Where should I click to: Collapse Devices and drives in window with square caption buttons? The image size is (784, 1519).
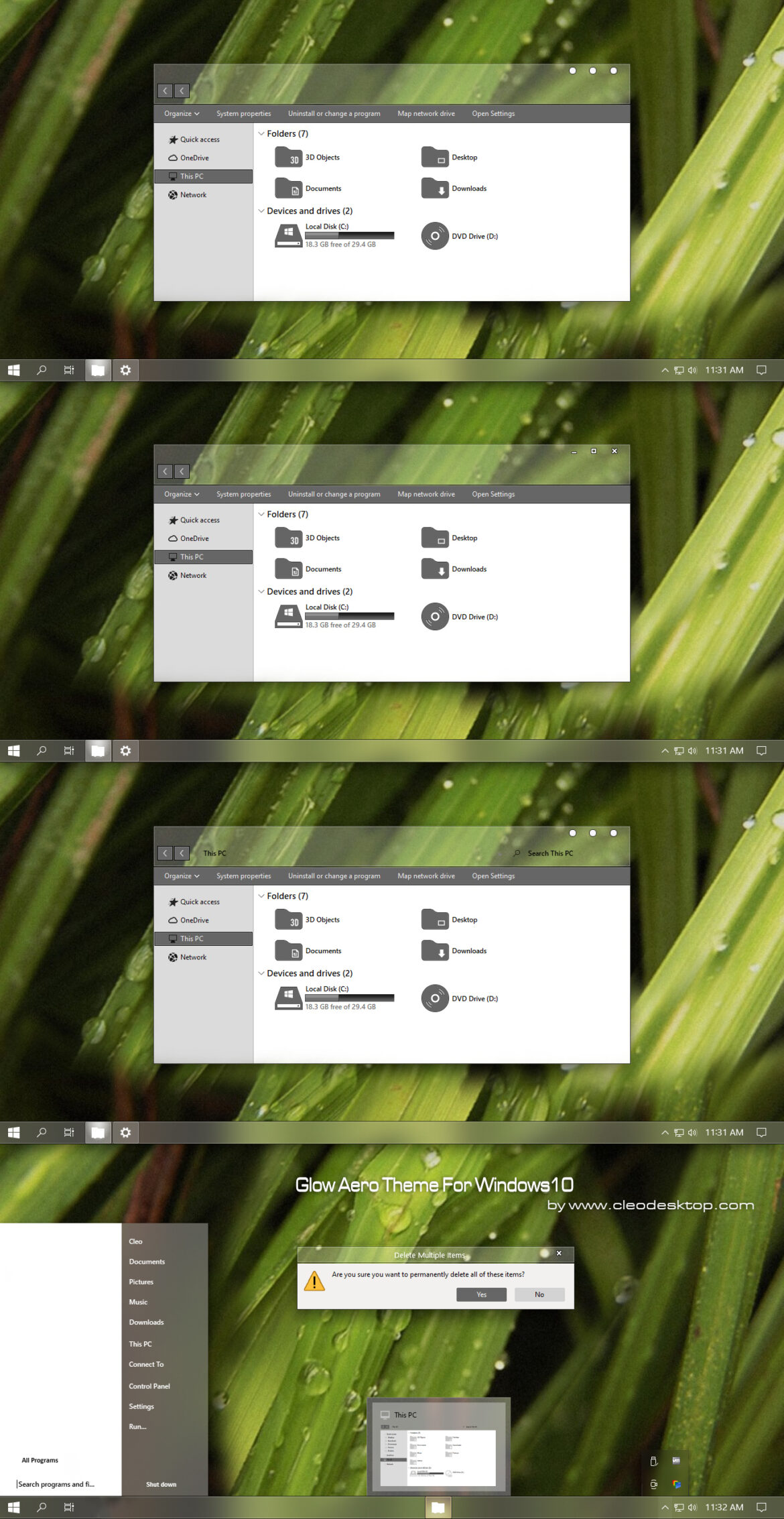pos(261,592)
